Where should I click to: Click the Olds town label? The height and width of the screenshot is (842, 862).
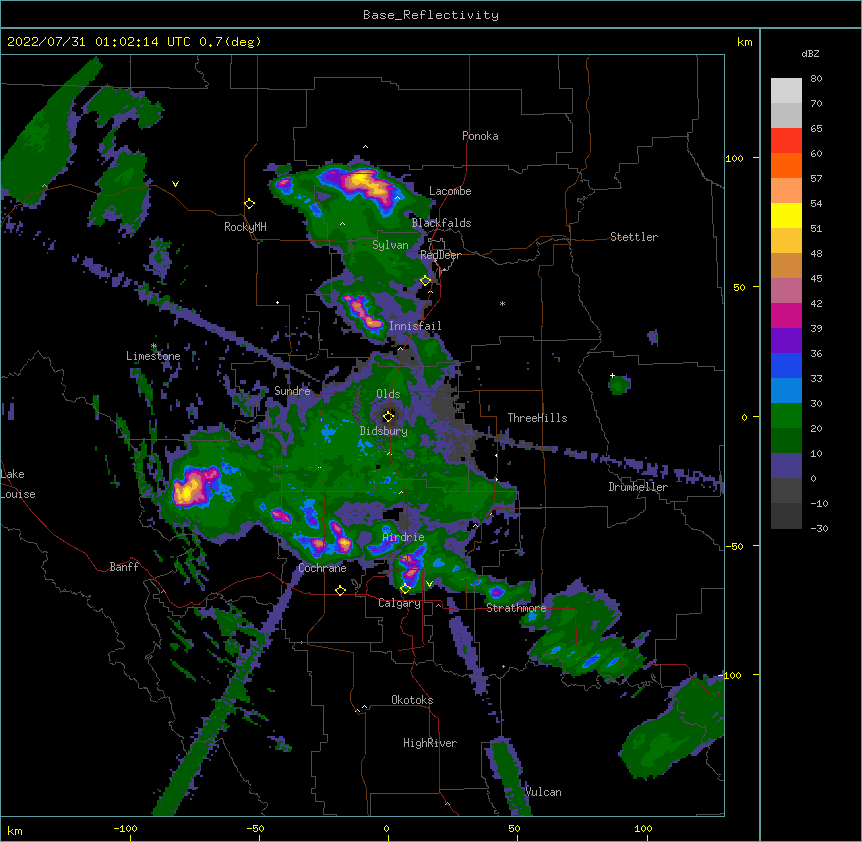[388, 394]
